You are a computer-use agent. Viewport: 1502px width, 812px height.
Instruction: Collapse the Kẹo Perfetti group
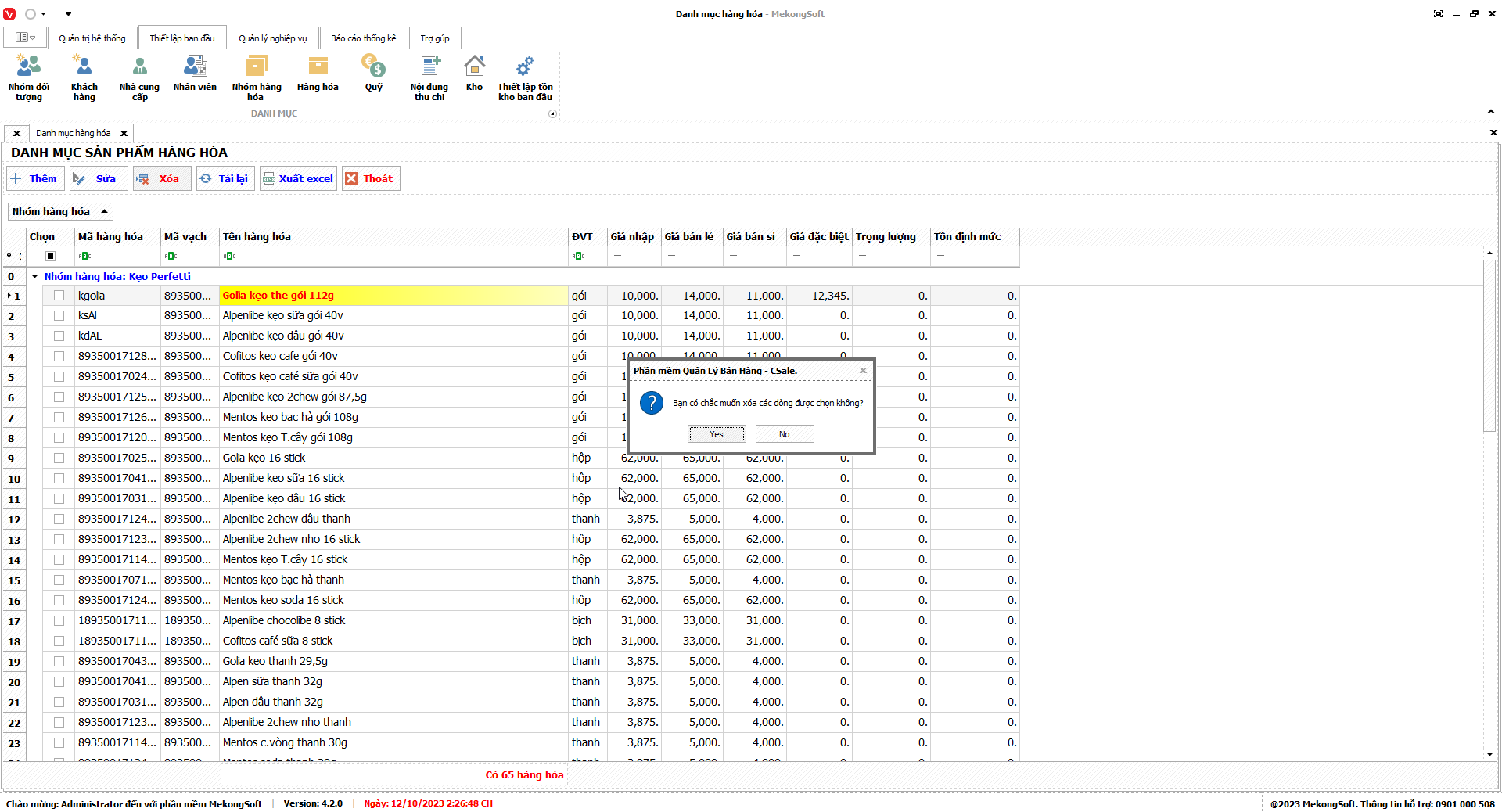click(35, 276)
